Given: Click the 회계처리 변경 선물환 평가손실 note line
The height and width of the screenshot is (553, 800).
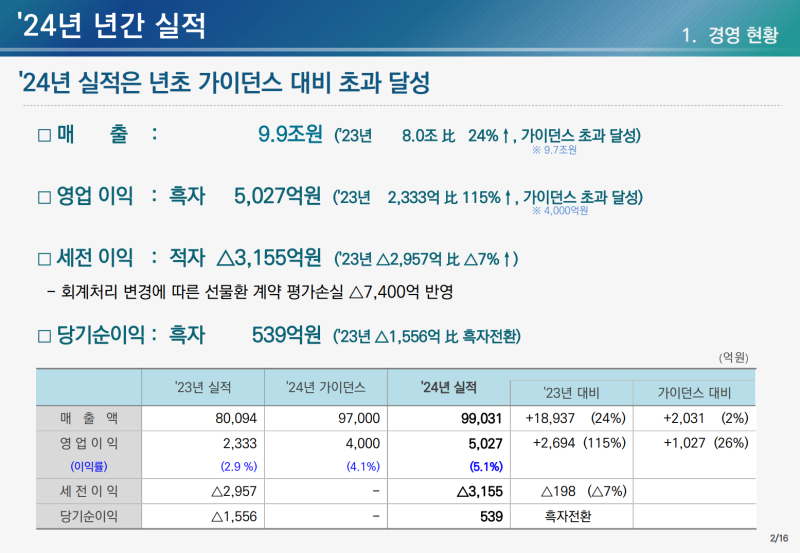Looking at the screenshot, I should [257, 293].
